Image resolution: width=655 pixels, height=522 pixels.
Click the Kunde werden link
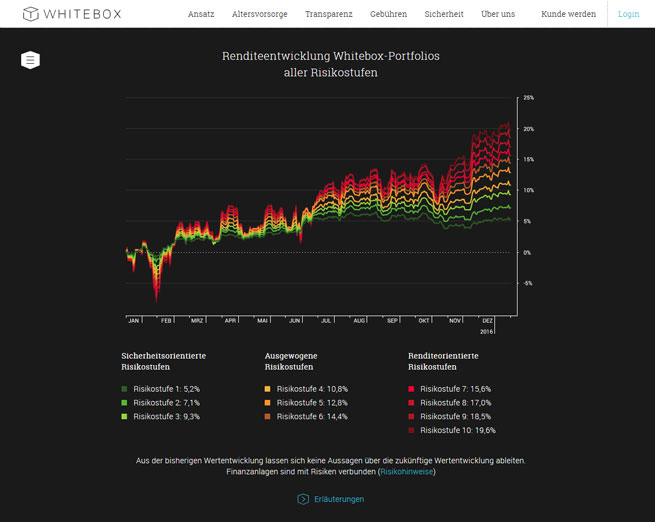(568, 14)
